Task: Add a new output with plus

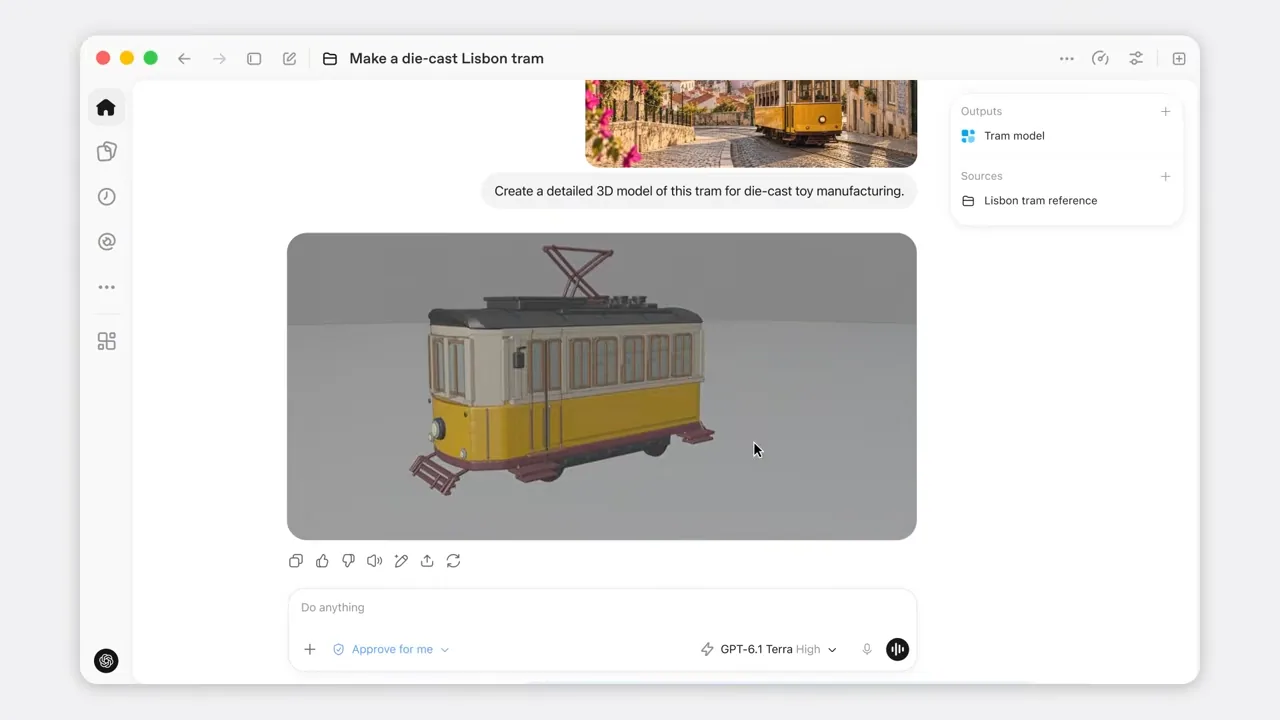Action: tap(1165, 111)
